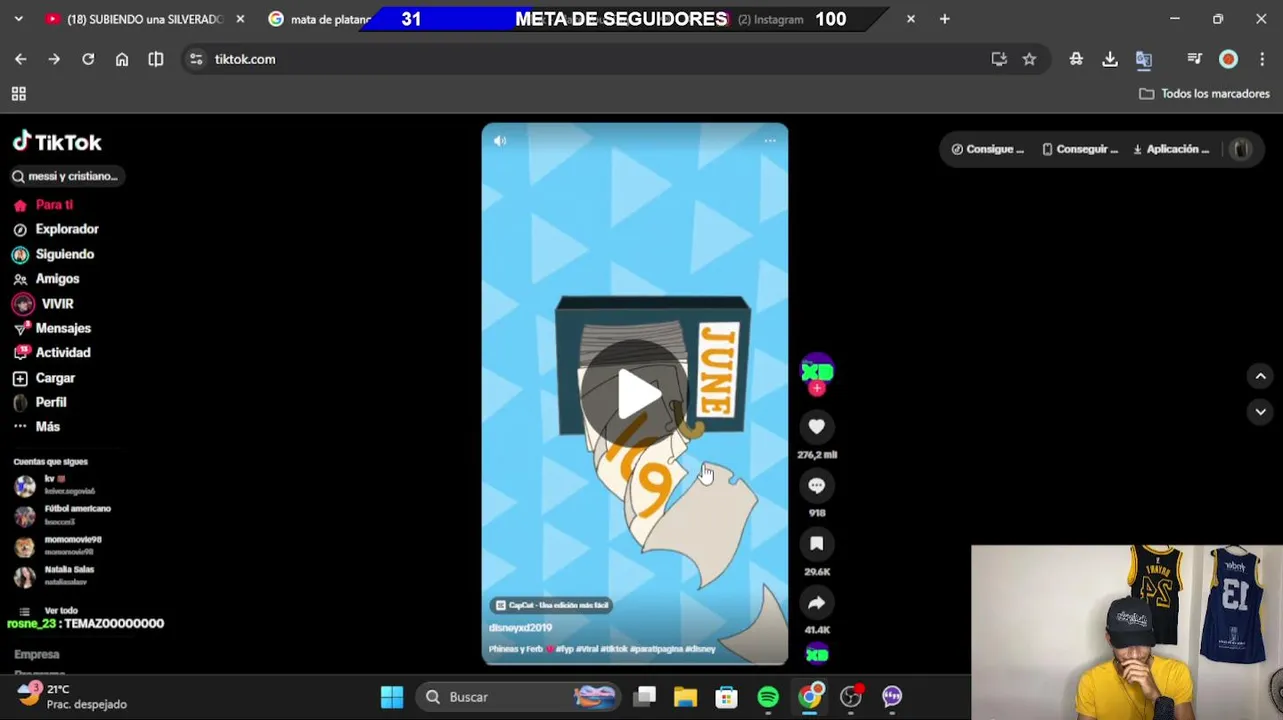This screenshot has height=720, width=1283.
Task: Expand tab search dropdown arrow
Action: 18,19
